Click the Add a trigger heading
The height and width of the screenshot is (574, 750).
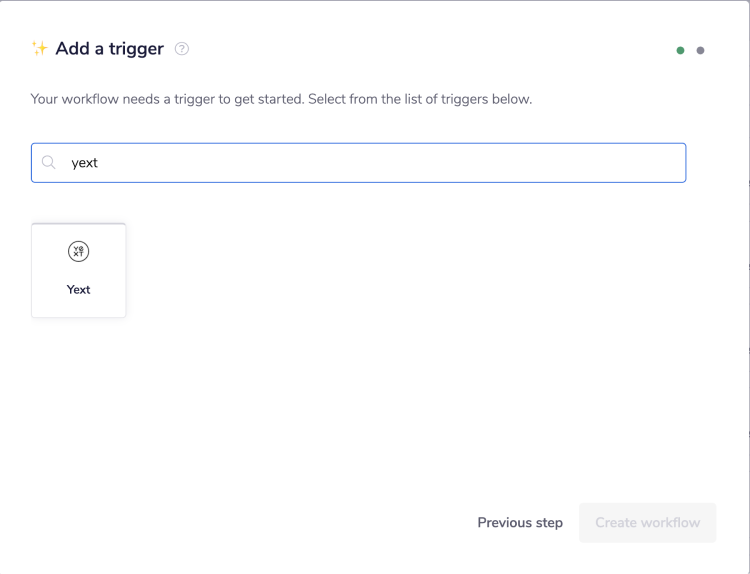pyautogui.click(x=110, y=49)
